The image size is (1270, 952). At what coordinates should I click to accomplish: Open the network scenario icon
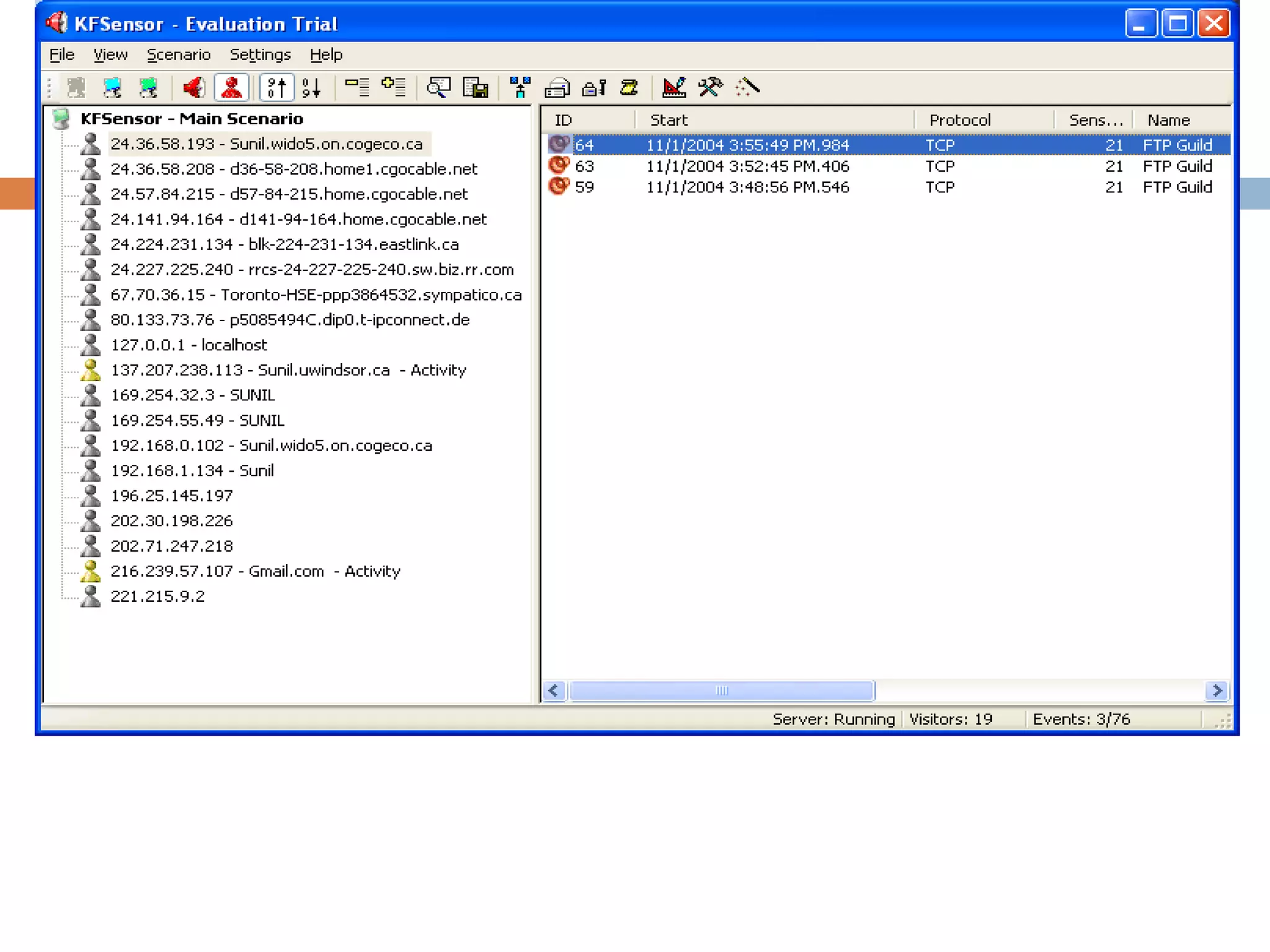[x=520, y=87]
